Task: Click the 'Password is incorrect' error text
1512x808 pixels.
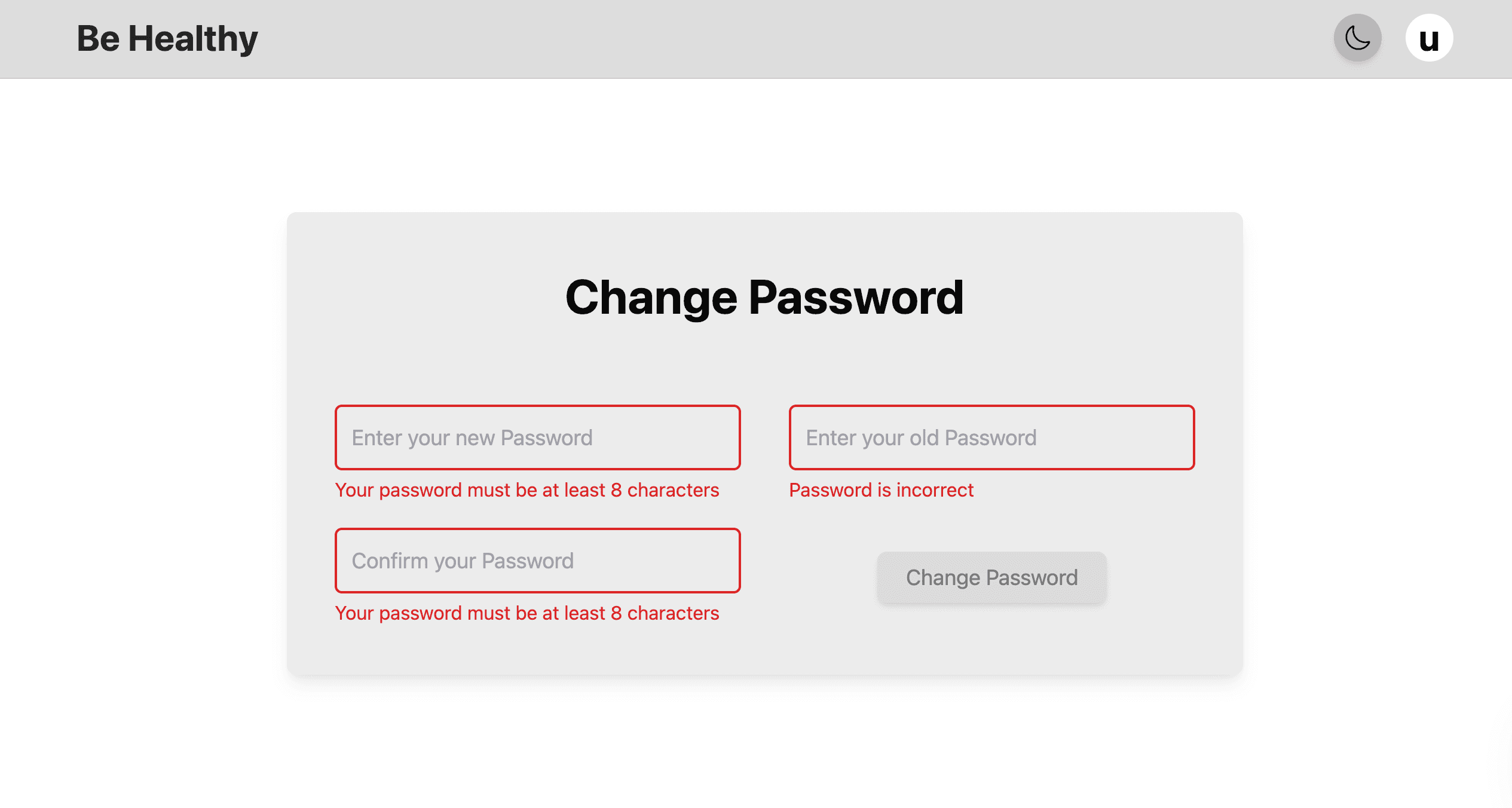Action: [882, 489]
